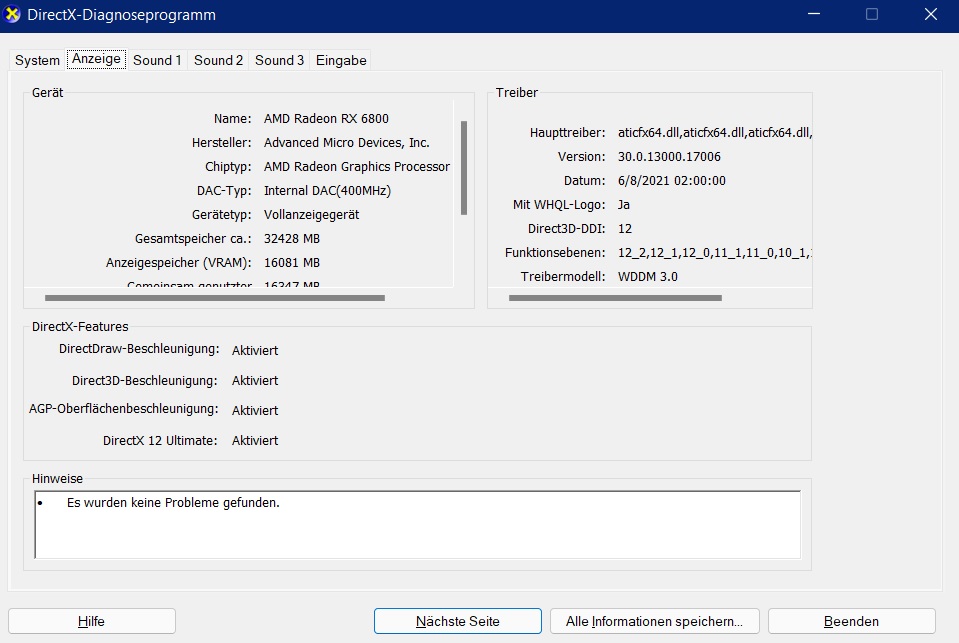The image size is (959, 643).
Task: Click Aktiviert next to AGP-Oberflächenbeschleunigung
Action: point(255,411)
